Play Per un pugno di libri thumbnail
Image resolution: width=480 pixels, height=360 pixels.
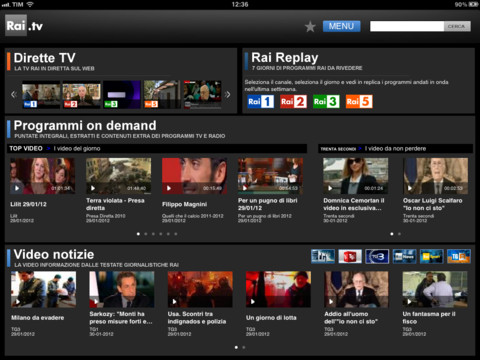[270, 176]
